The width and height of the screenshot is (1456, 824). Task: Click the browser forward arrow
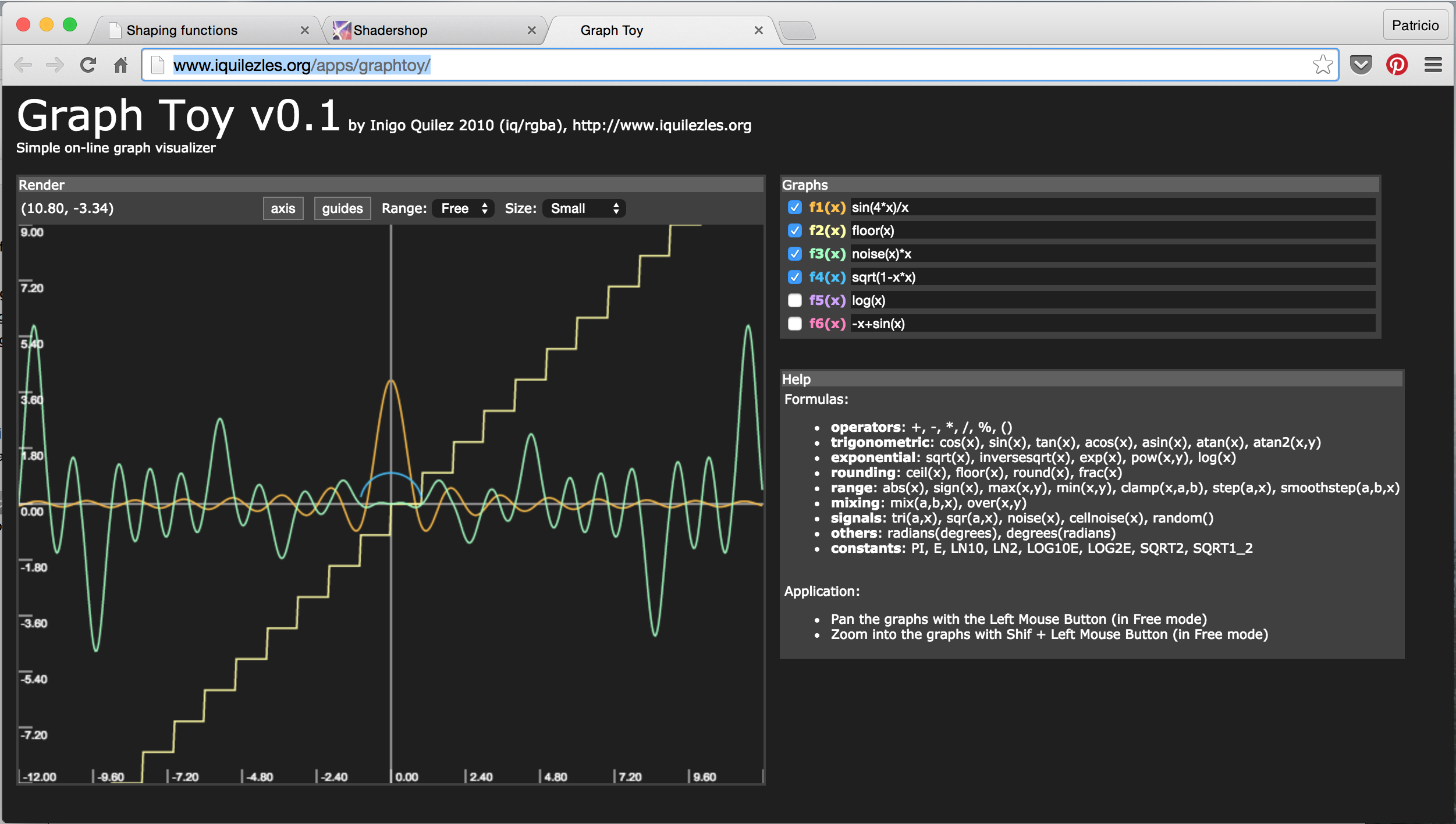55,65
